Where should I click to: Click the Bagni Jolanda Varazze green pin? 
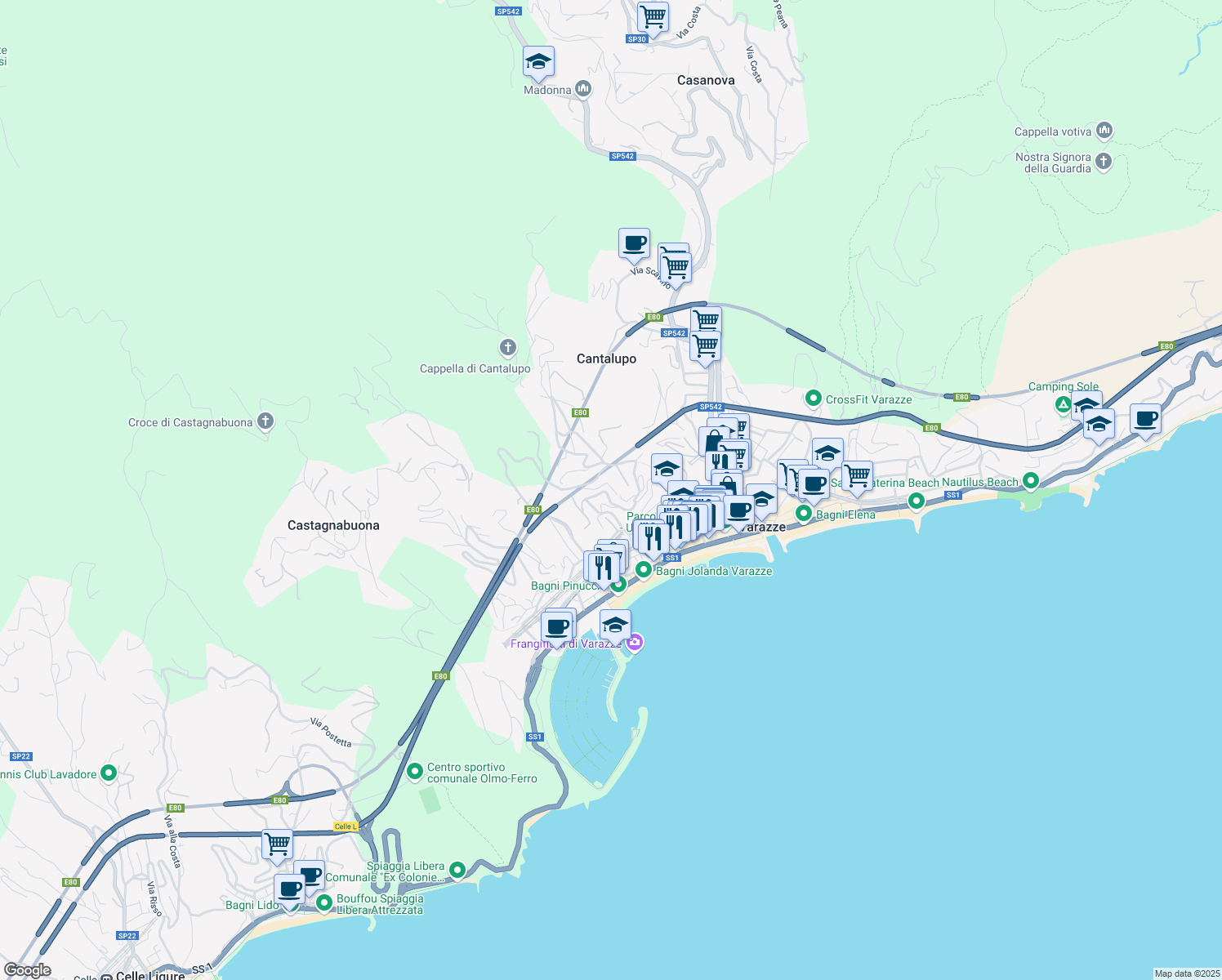[644, 570]
